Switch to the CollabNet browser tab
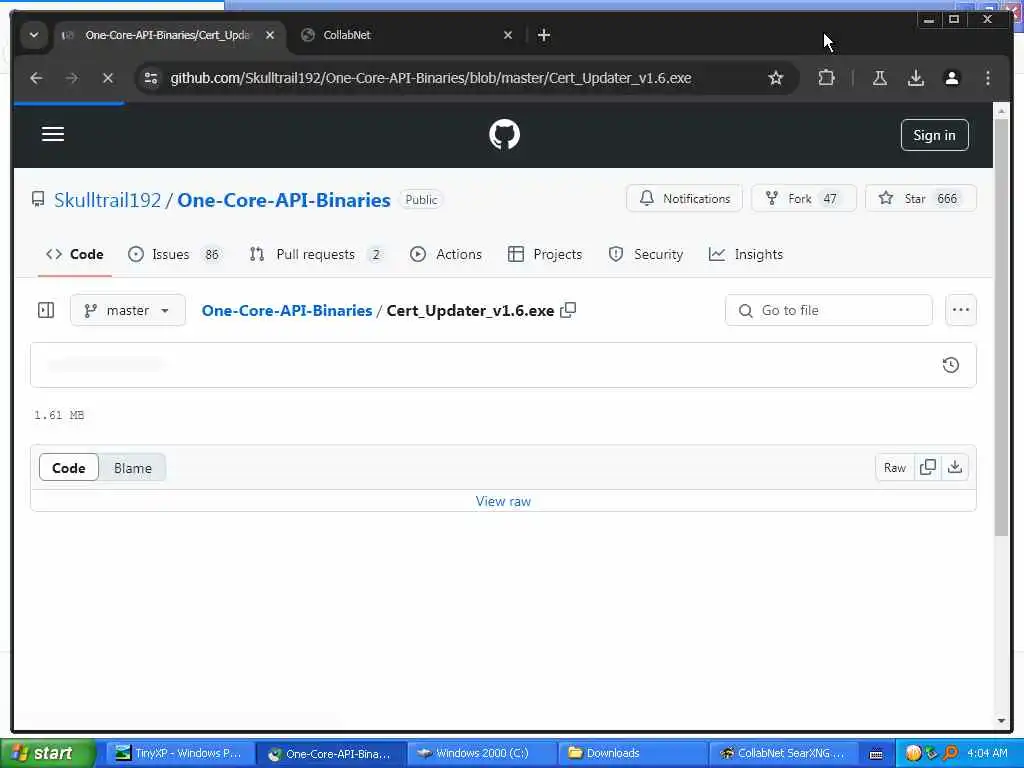Screen dimensions: 1024x768 405,35
